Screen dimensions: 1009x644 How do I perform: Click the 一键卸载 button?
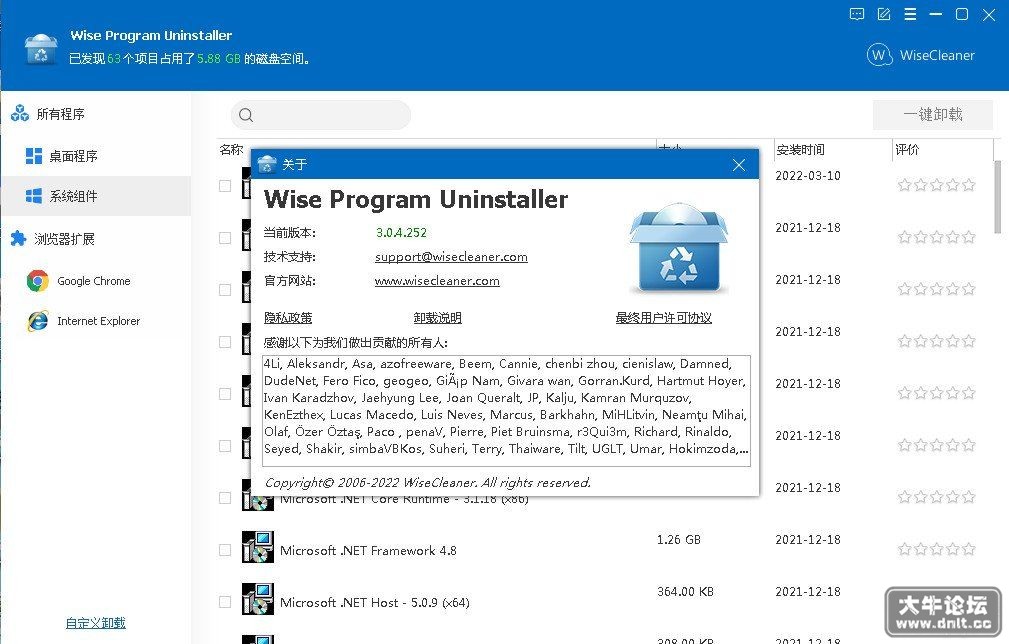pos(933,115)
